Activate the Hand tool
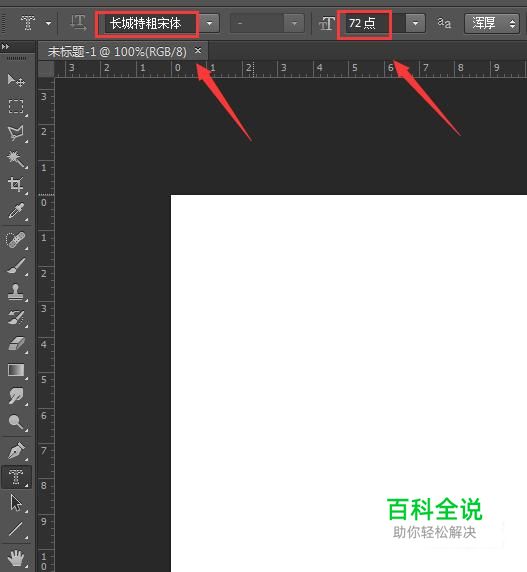Viewport: 527px width, 572px height. (16, 558)
